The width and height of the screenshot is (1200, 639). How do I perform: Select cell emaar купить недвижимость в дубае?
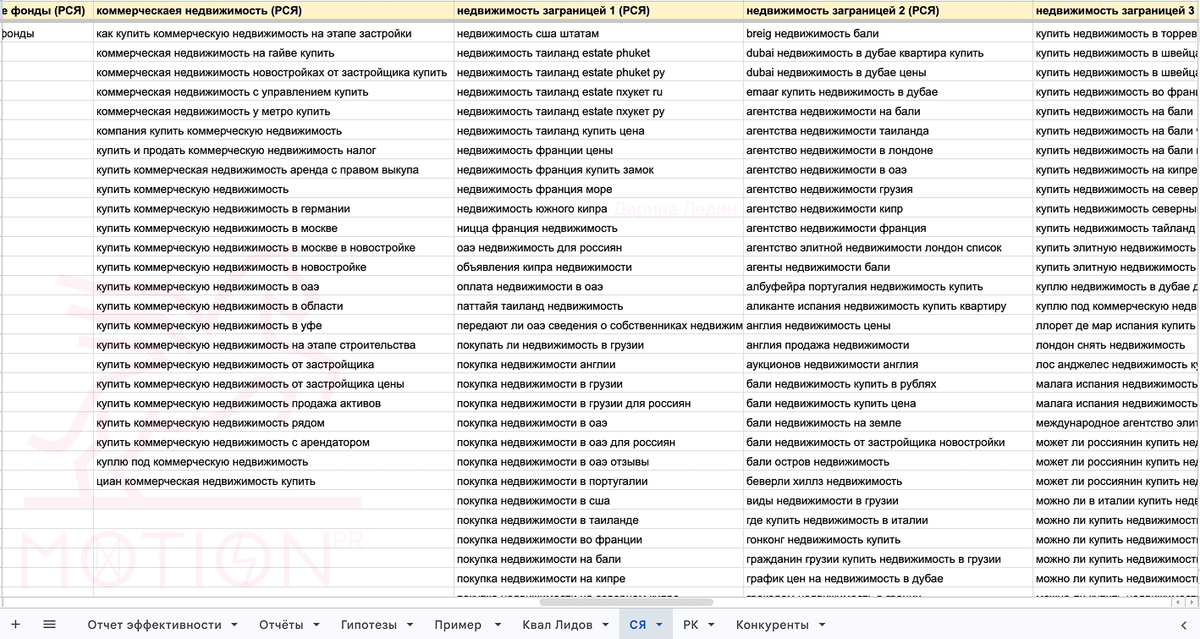[888, 92]
